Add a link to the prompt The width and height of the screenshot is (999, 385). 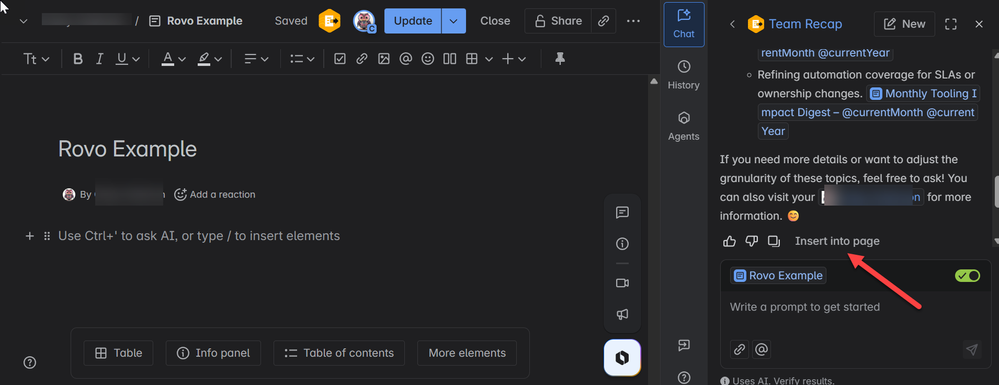pos(739,349)
